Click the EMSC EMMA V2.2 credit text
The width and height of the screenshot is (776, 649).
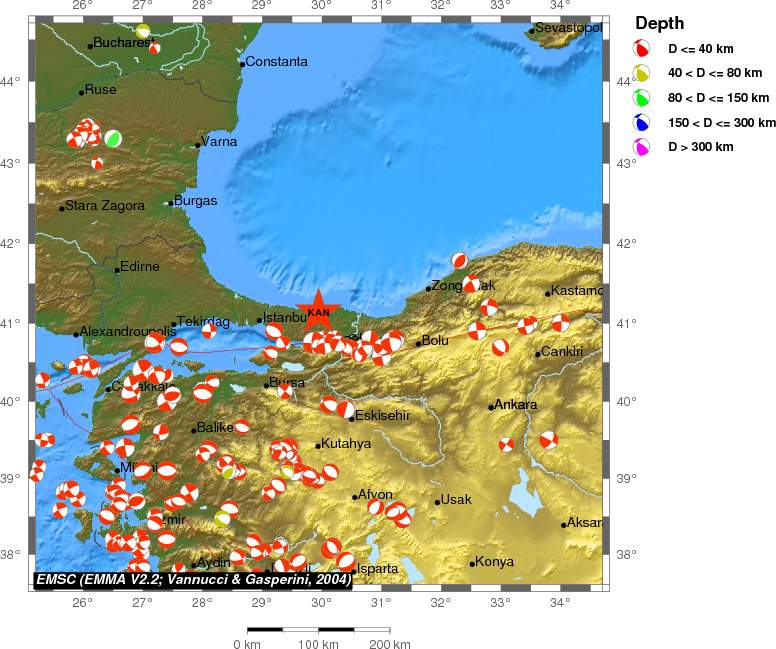pyautogui.click(x=193, y=579)
